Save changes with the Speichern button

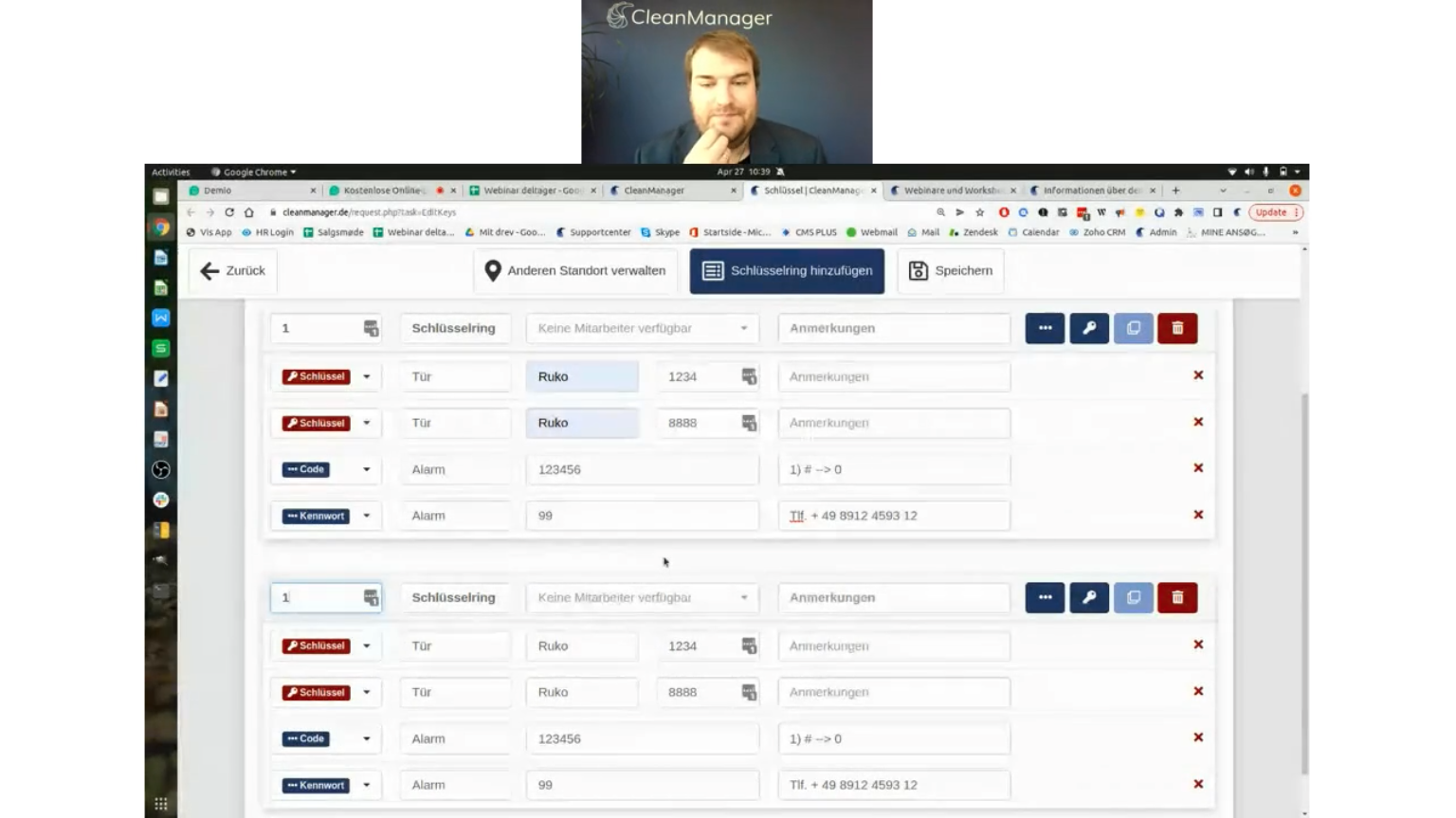pos(951,271)
